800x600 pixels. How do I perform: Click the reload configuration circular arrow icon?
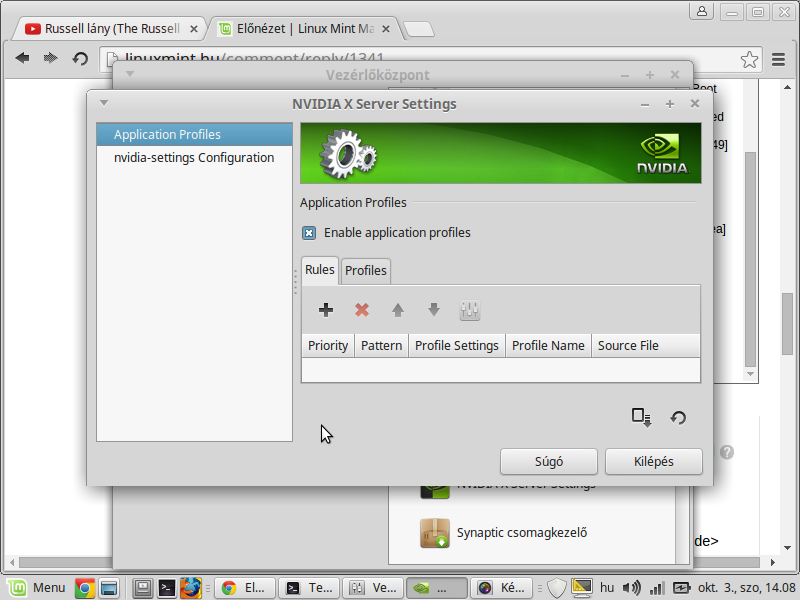(x=678, y=418)
